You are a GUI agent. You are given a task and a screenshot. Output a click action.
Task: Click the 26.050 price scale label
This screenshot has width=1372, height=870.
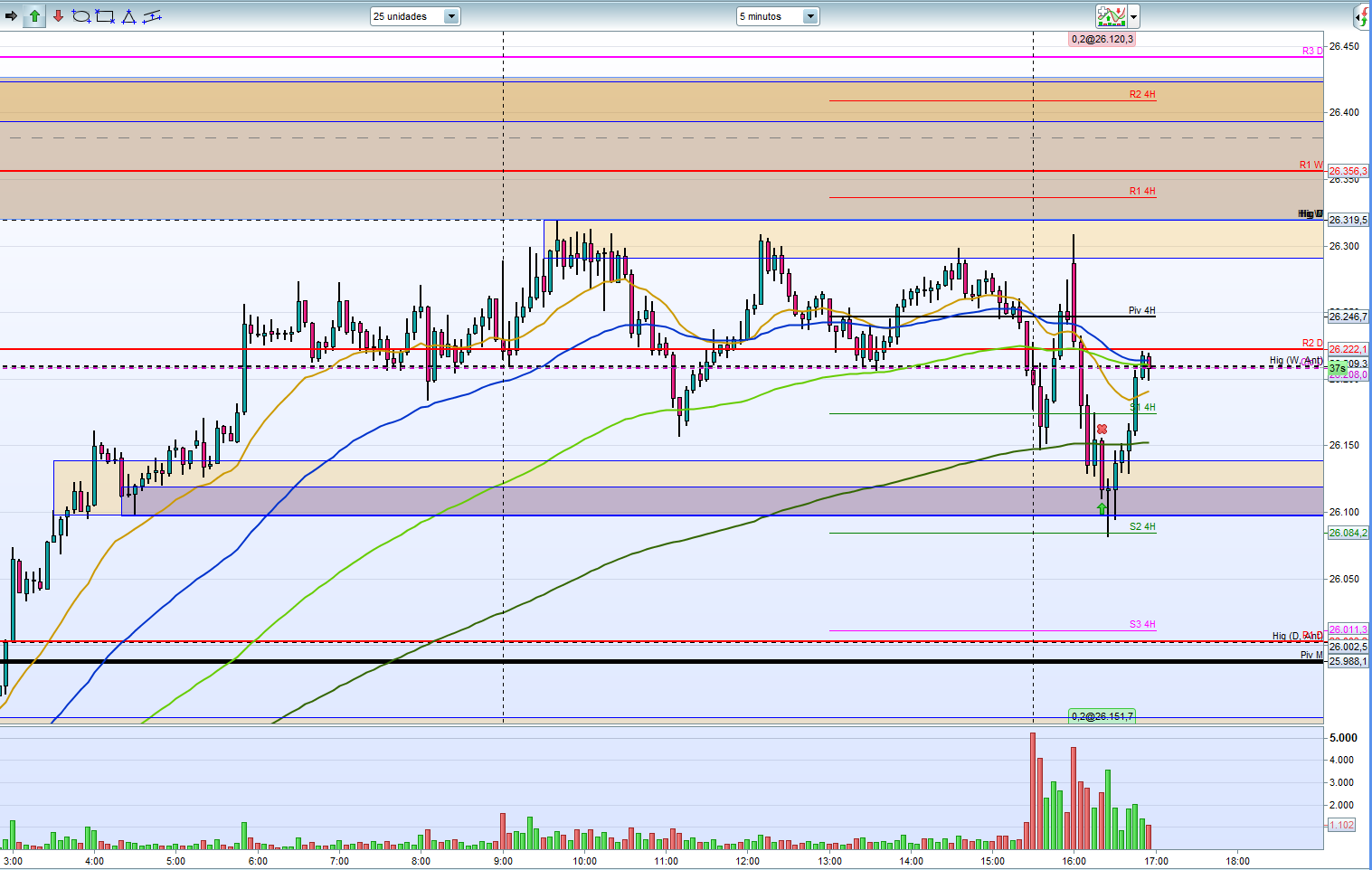click(1344, 579)
